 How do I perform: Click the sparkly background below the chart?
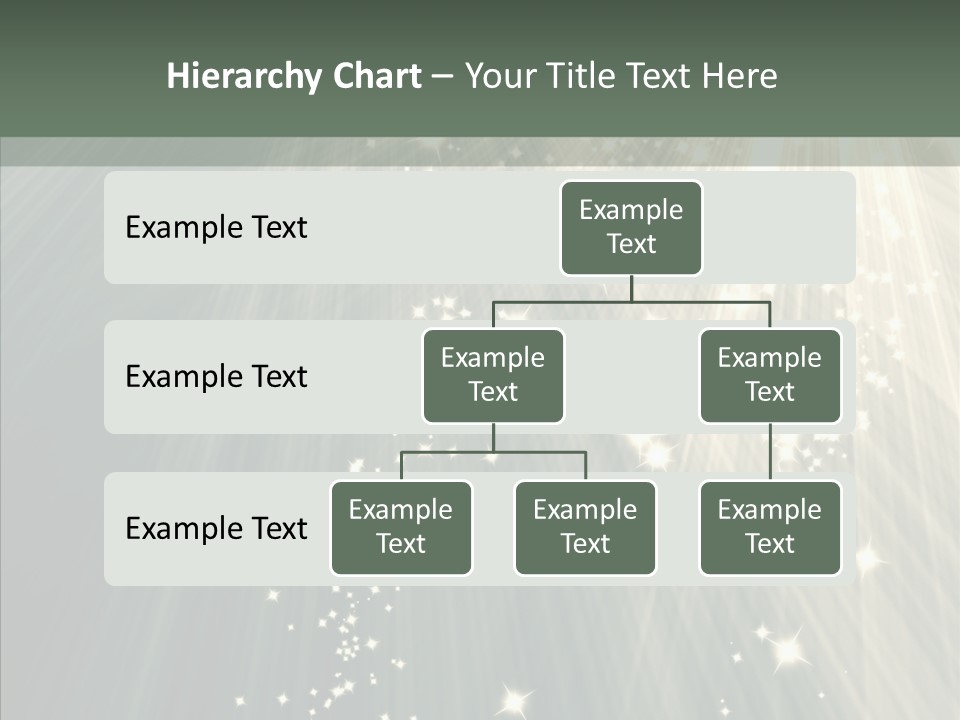480,650
